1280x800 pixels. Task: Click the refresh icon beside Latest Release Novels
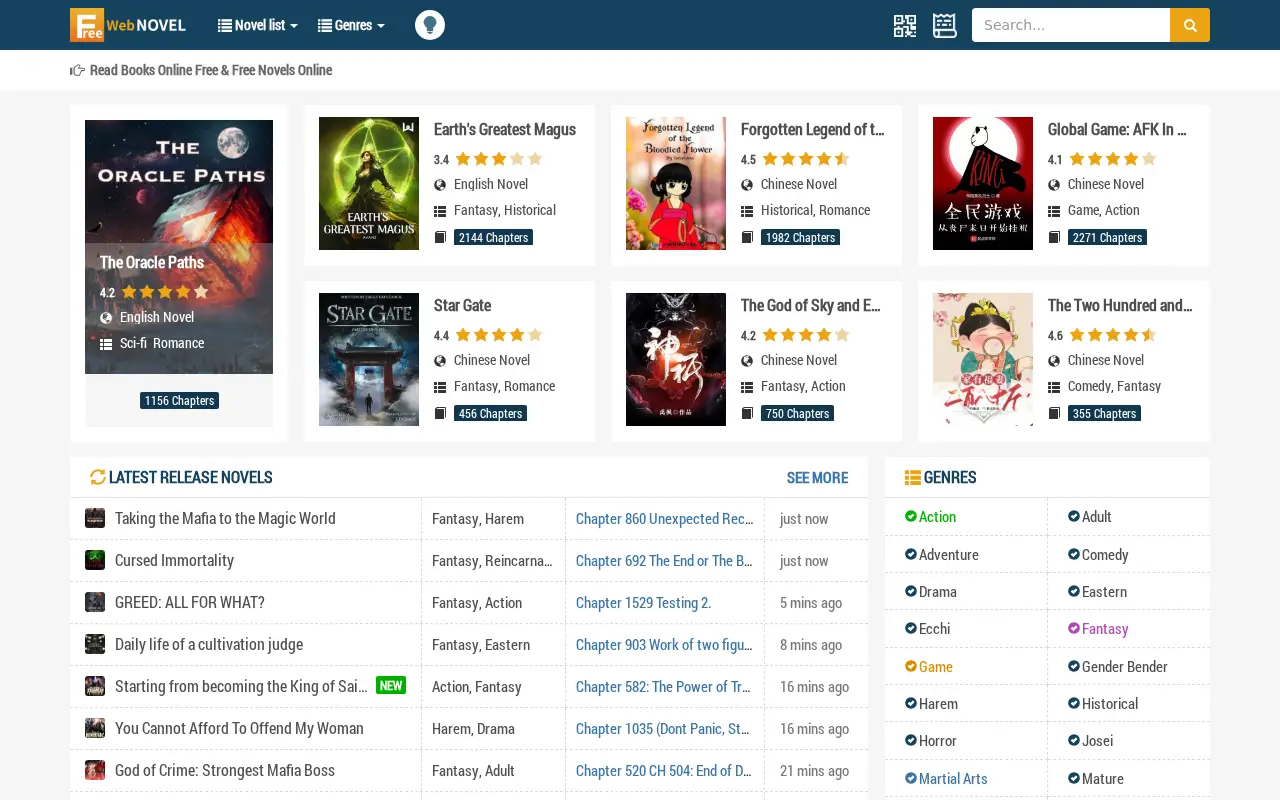[97, 477]
